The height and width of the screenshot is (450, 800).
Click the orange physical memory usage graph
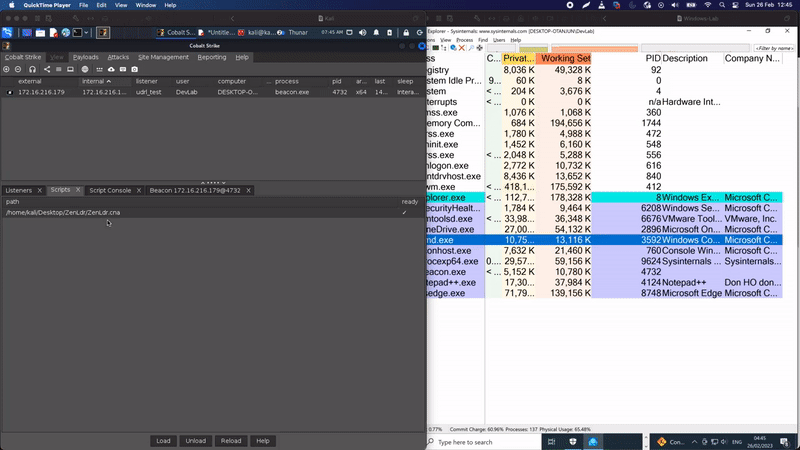pos(594,48)
